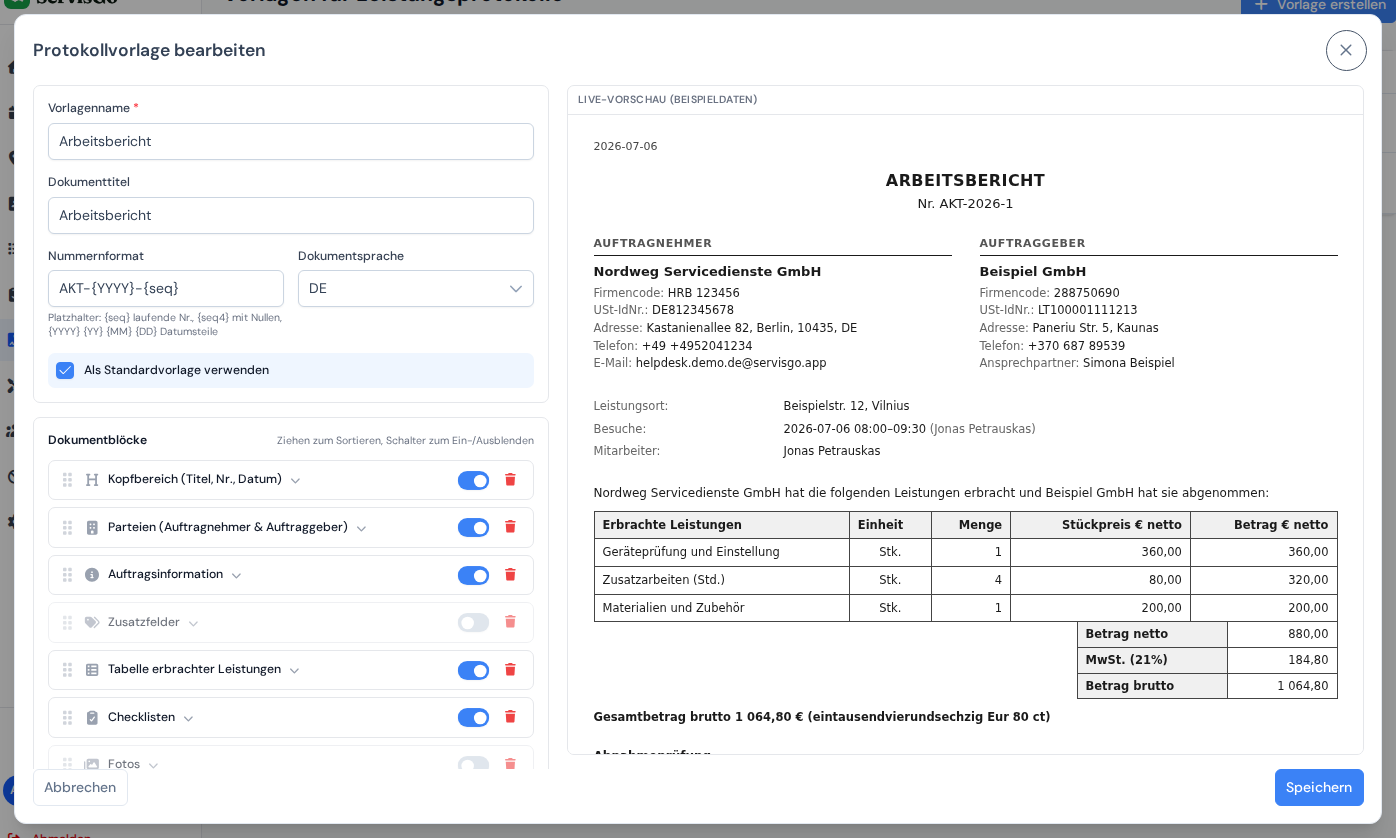
Task: Click the LIVE-VORSCHAU (BEISPIELDATEN) header label
Action: pyautogui.click(x=667, y=100)
